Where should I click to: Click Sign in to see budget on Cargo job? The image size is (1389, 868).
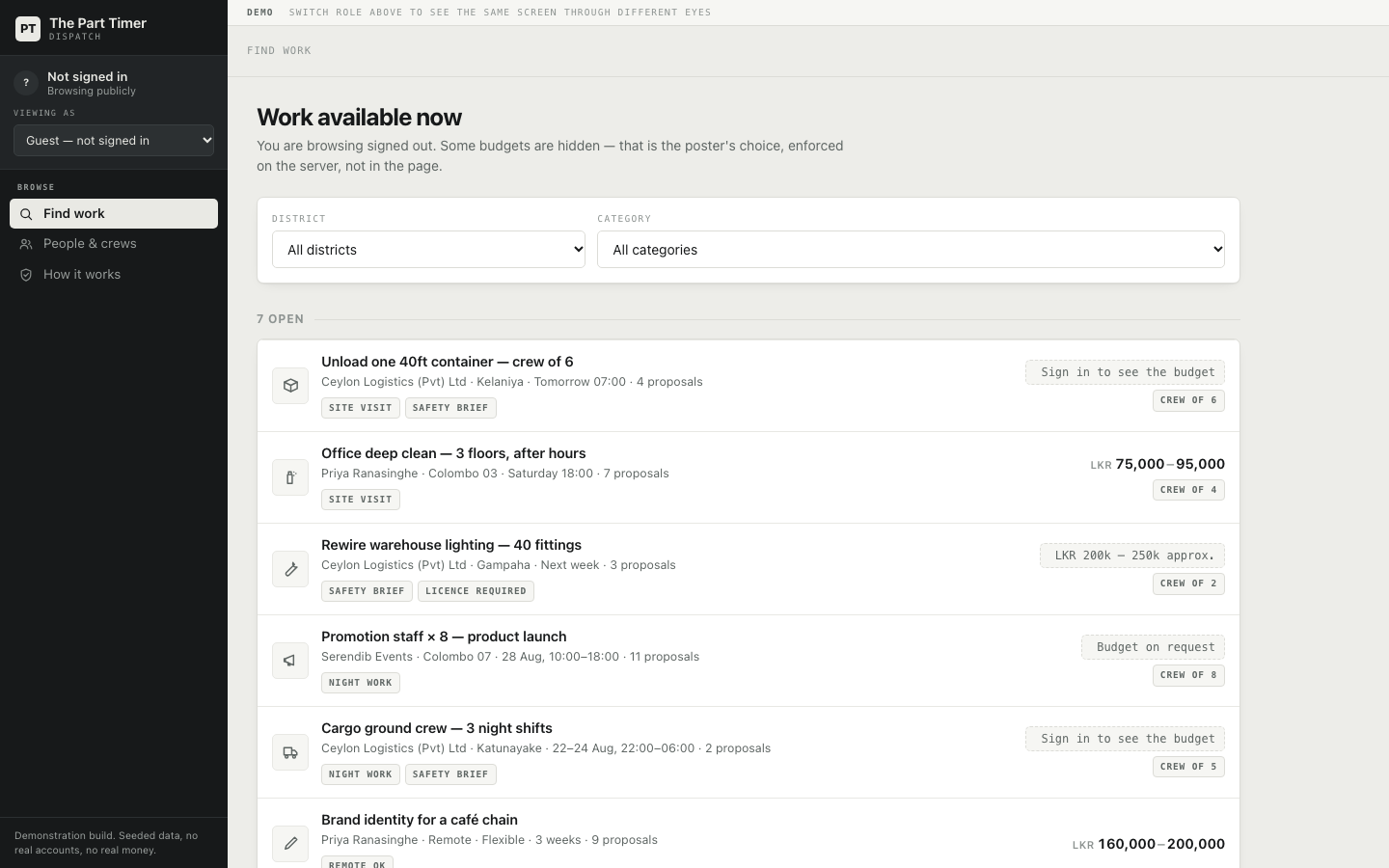(1125, 739)
